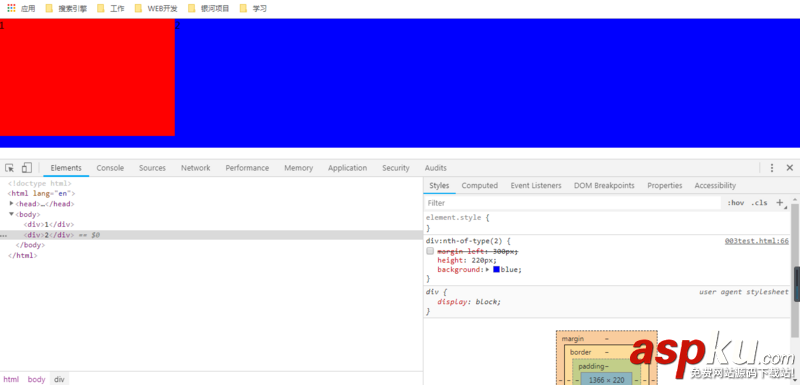Viewport: 800px width, 385px height.
Task: Select the Computed sidebar tab
Action: click(x=480, y=186)
